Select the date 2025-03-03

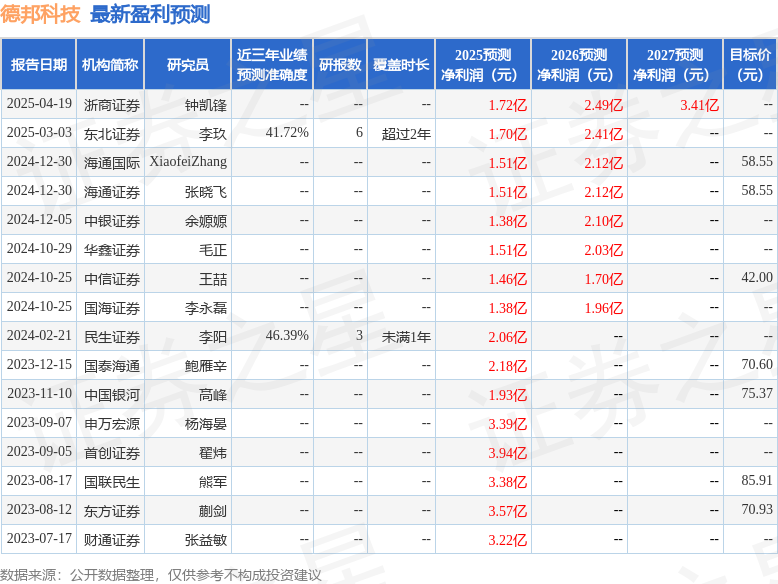pos(39,133)
